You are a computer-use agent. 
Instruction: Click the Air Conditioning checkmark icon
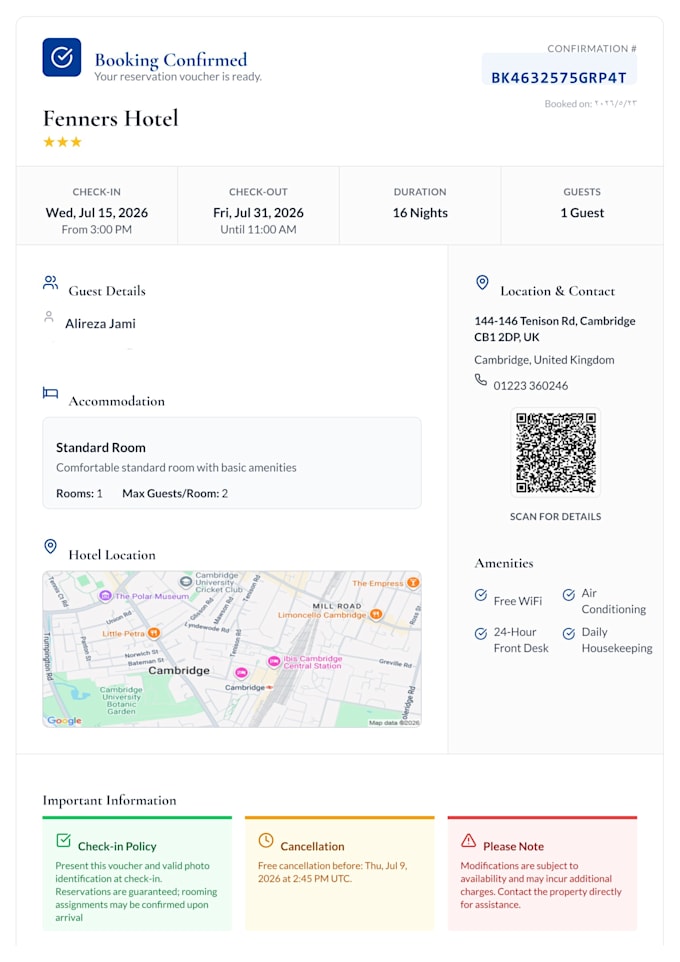(569, 595)
